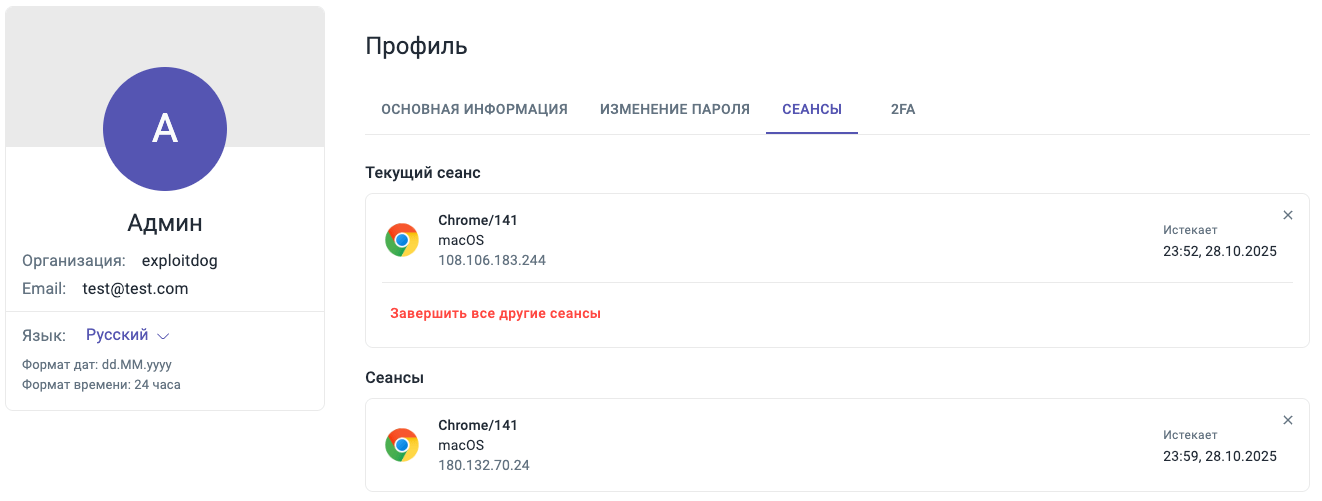Screen dimensions: 1322x501
Task: Click the Chrome icon in the current session
Action: point(402,240)
